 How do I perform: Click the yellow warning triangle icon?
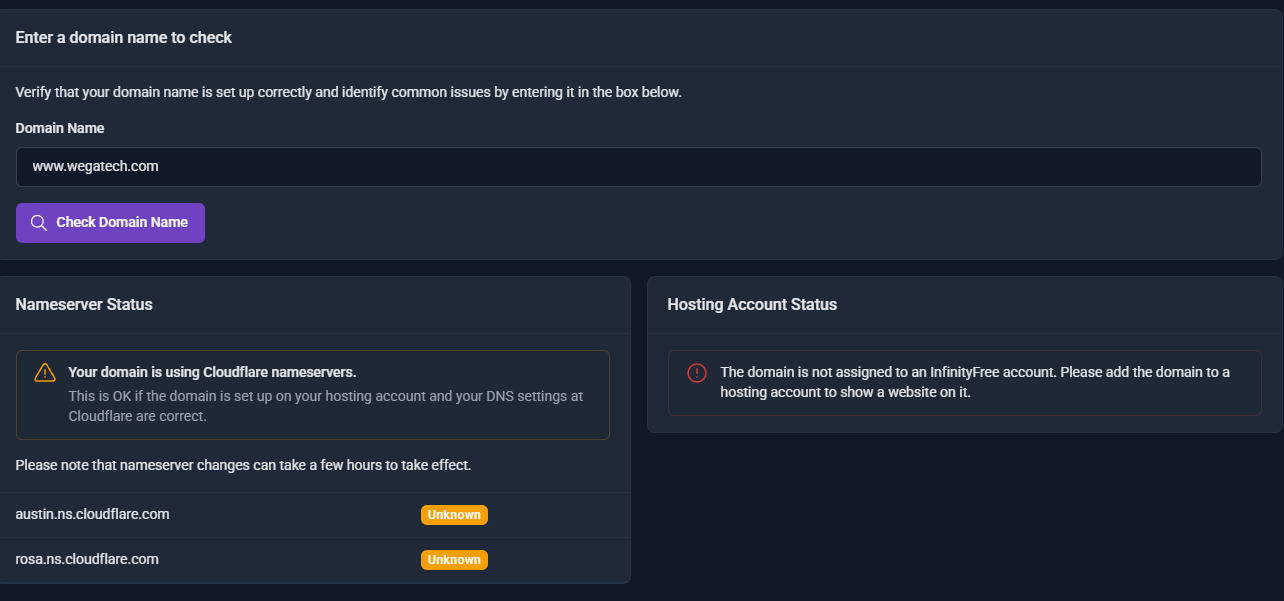point(45,372)
